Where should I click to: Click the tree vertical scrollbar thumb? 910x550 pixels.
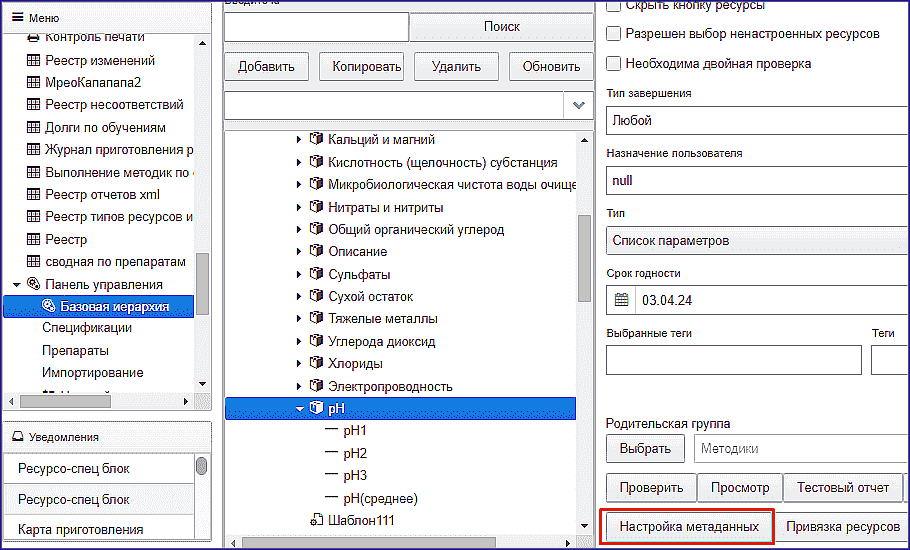coord(584,258)
